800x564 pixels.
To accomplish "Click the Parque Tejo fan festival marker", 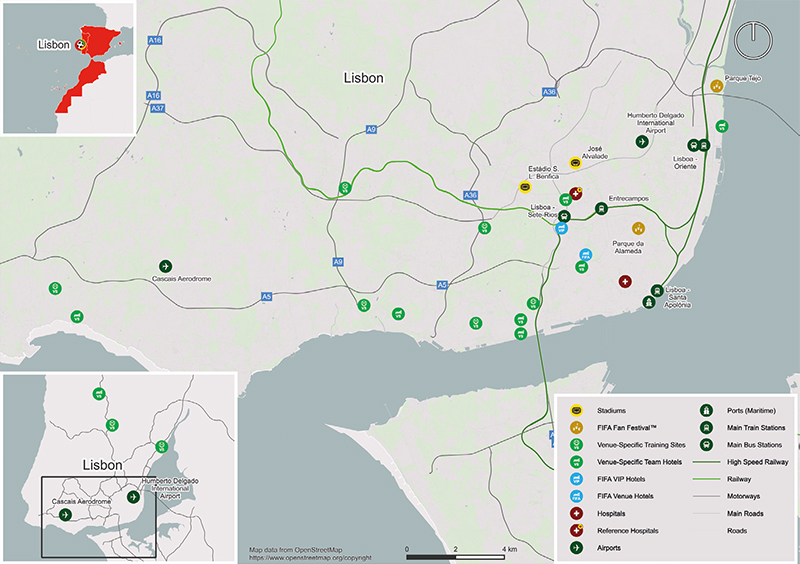I will click(x=717, y=86).
